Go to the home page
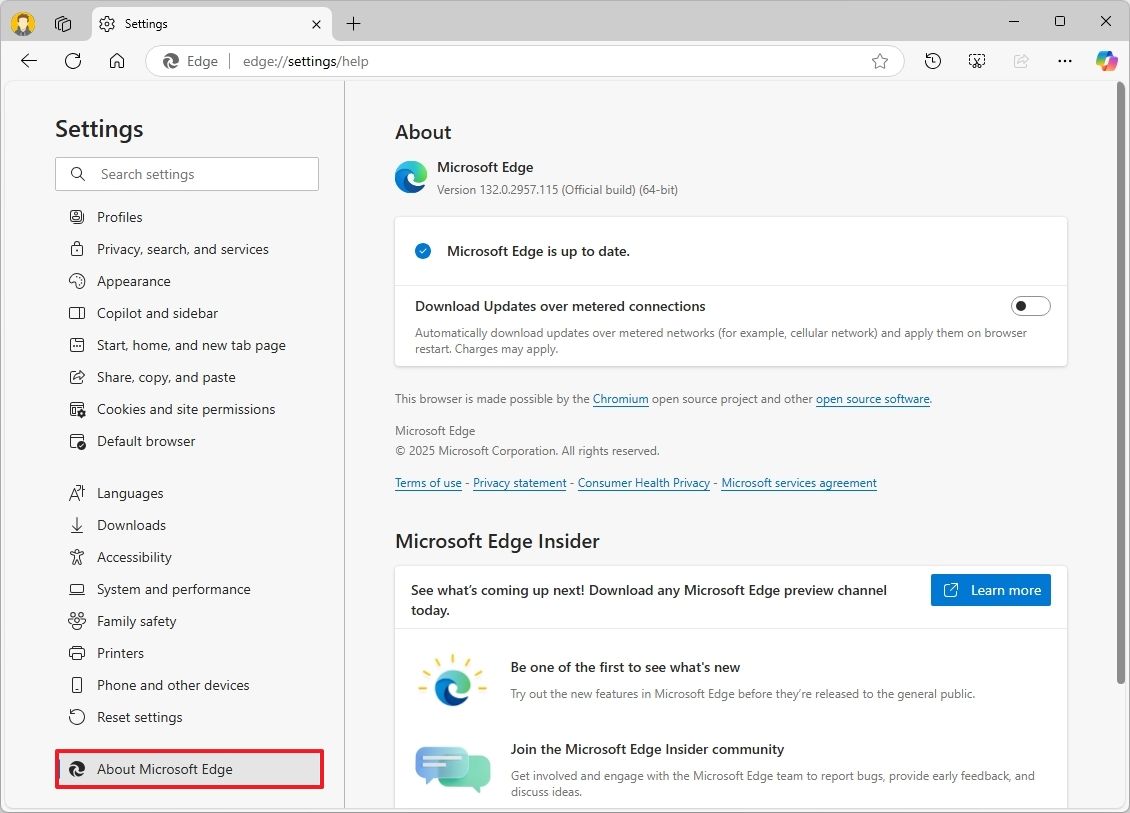Image resolution: width=1130 pixels, height=813 pixels. pos(117,61)
